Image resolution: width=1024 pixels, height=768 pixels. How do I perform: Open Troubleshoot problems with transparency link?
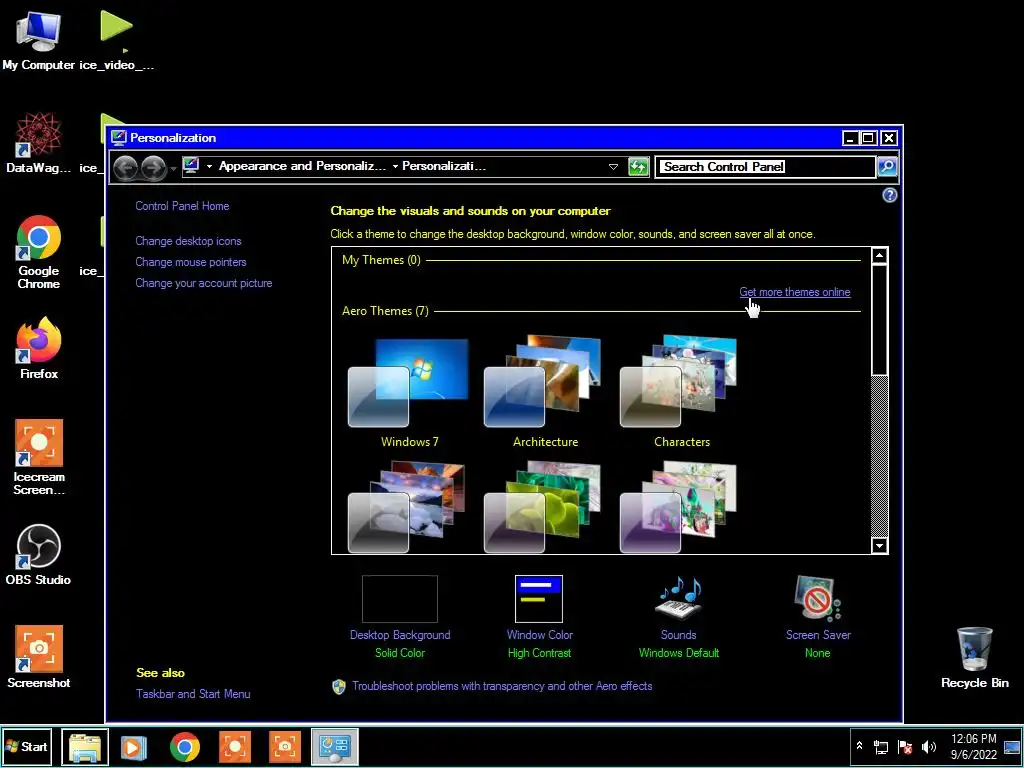pyautogui.click(x=502, y=686)
